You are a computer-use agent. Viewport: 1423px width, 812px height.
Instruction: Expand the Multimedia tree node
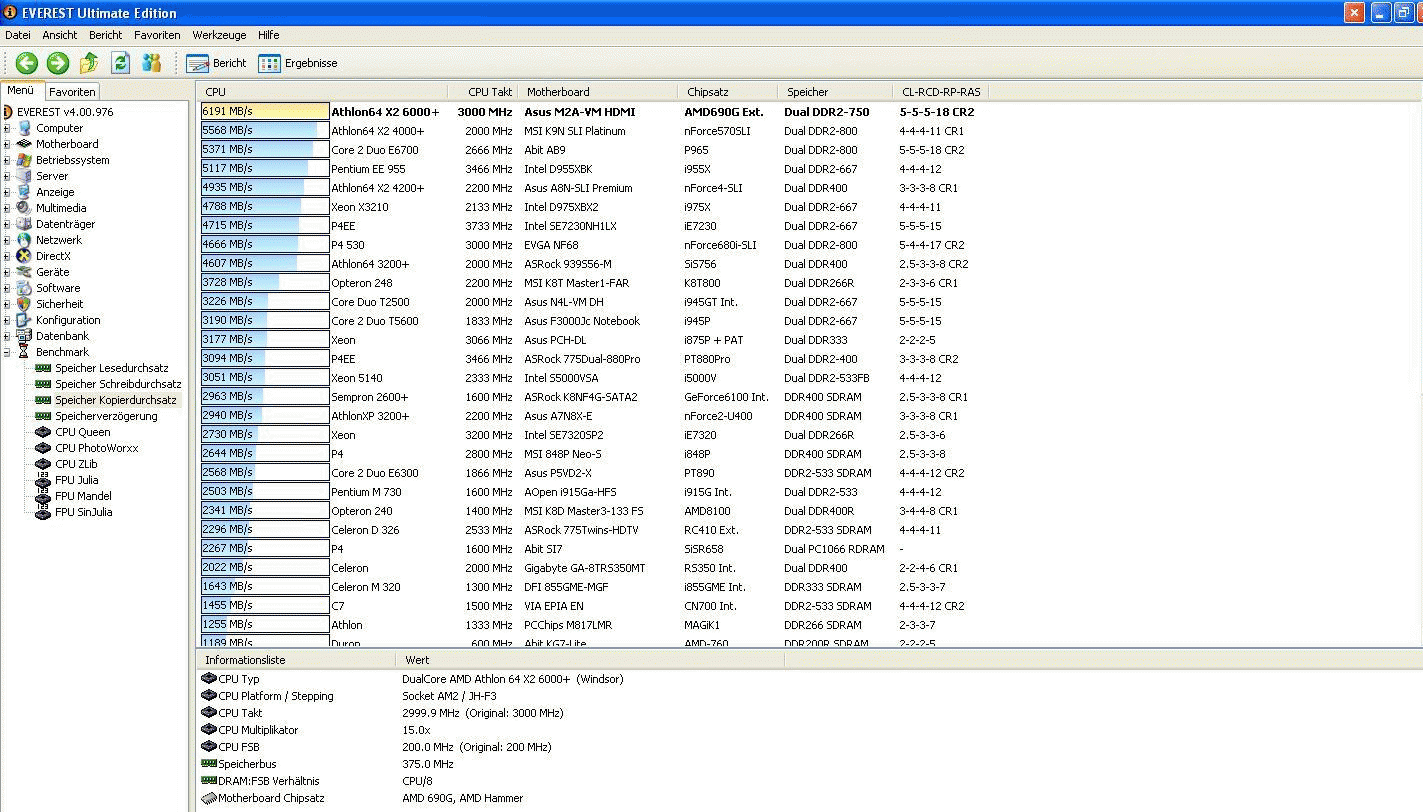7,208
